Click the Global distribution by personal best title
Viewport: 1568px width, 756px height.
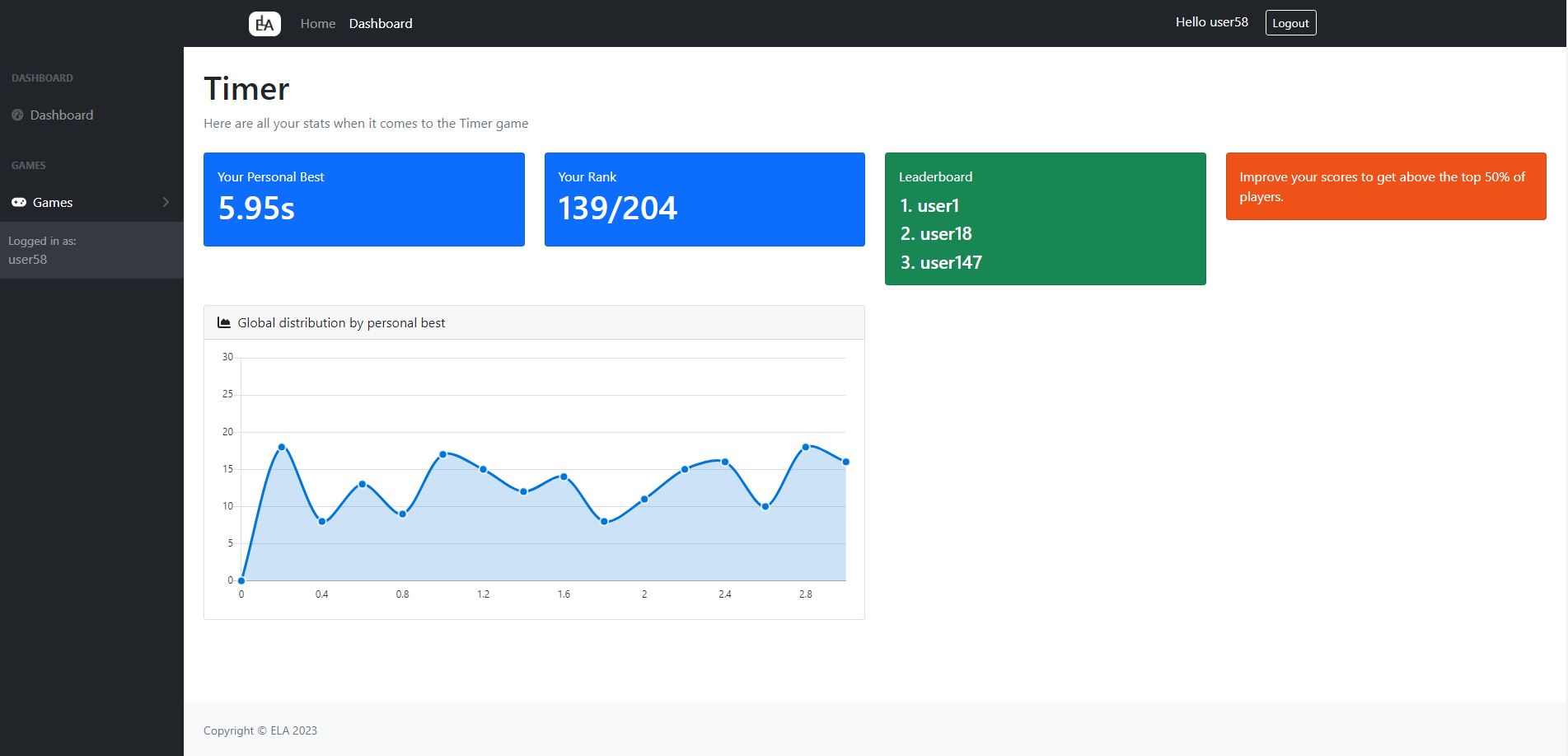pos(341,322)
